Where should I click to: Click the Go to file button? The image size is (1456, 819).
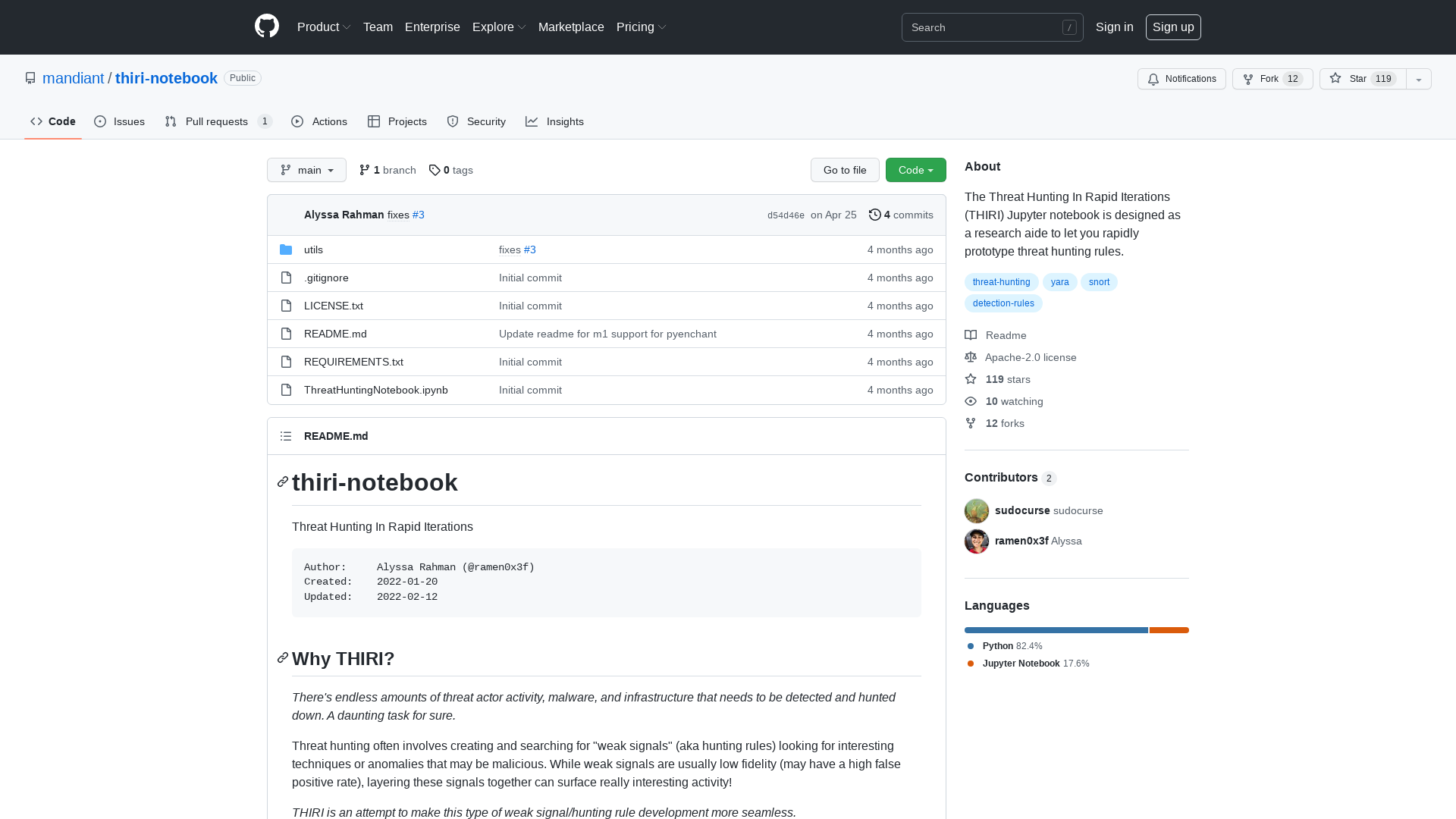pos(845,170)
